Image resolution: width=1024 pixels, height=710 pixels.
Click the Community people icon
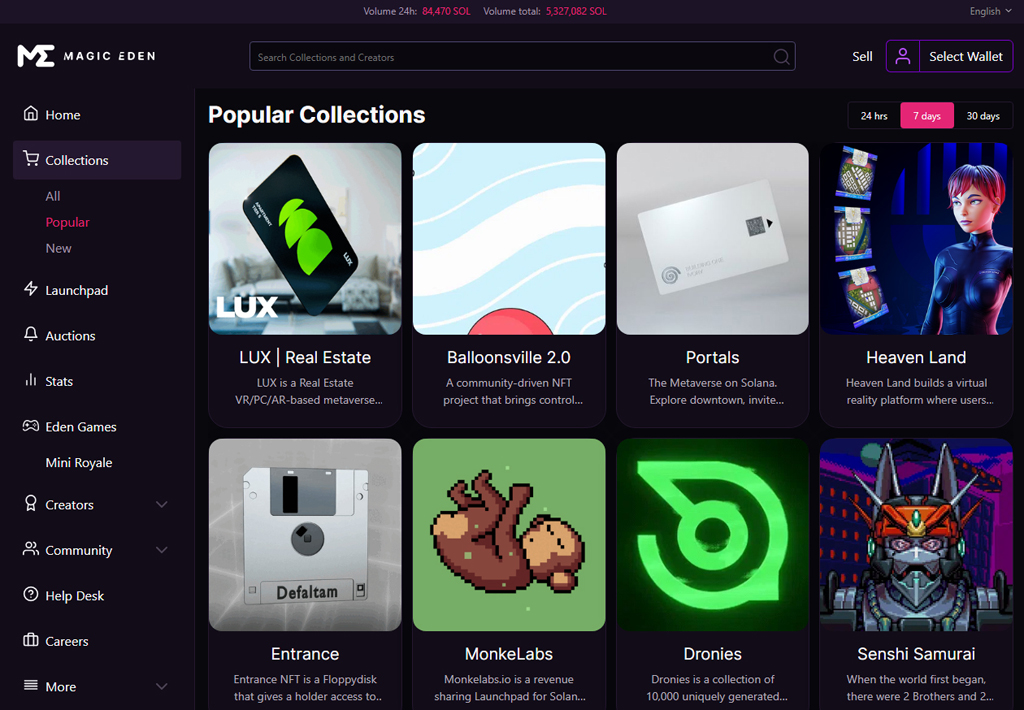(31, 549)
